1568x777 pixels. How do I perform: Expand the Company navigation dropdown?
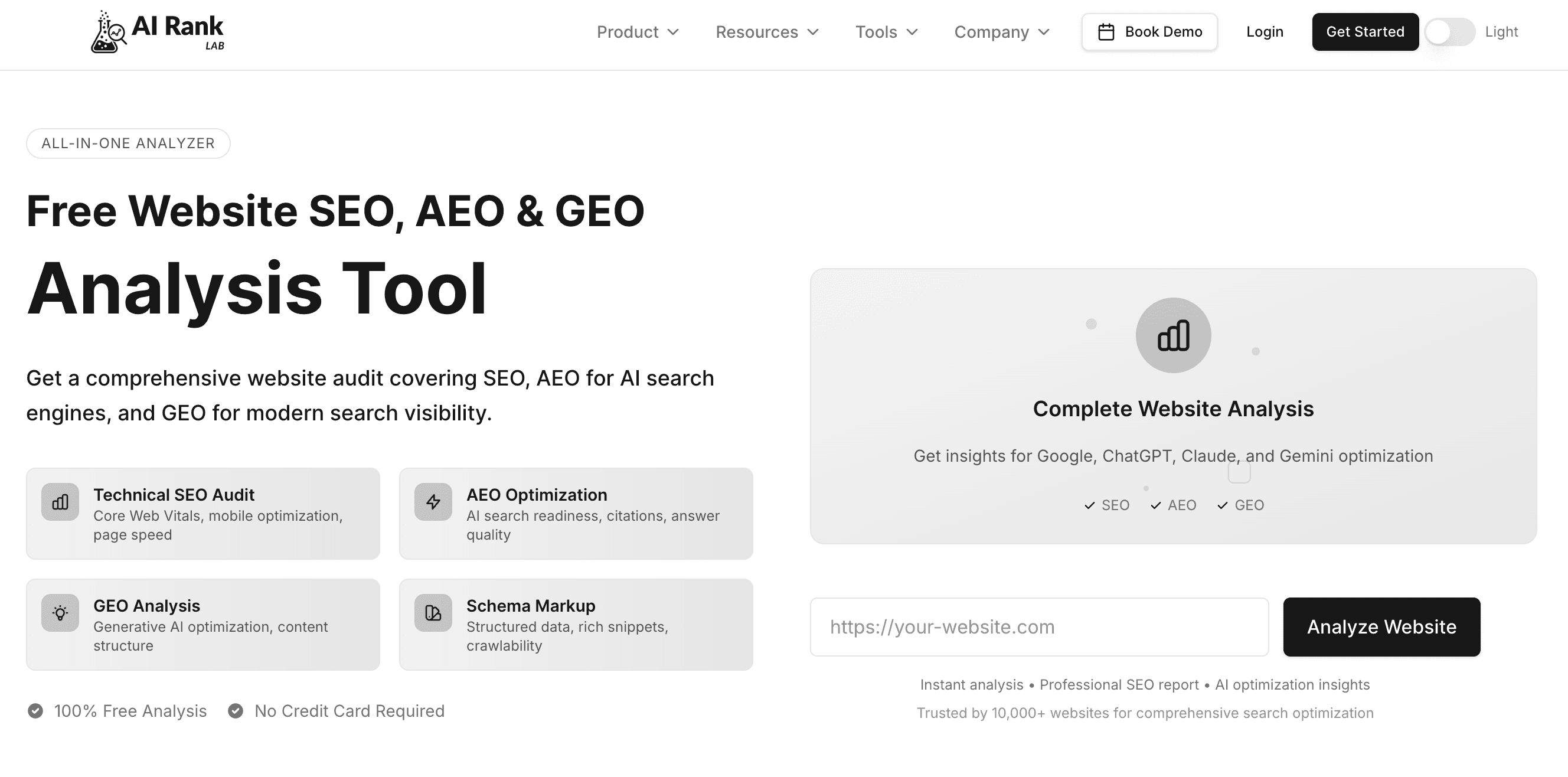point(1002,32)
